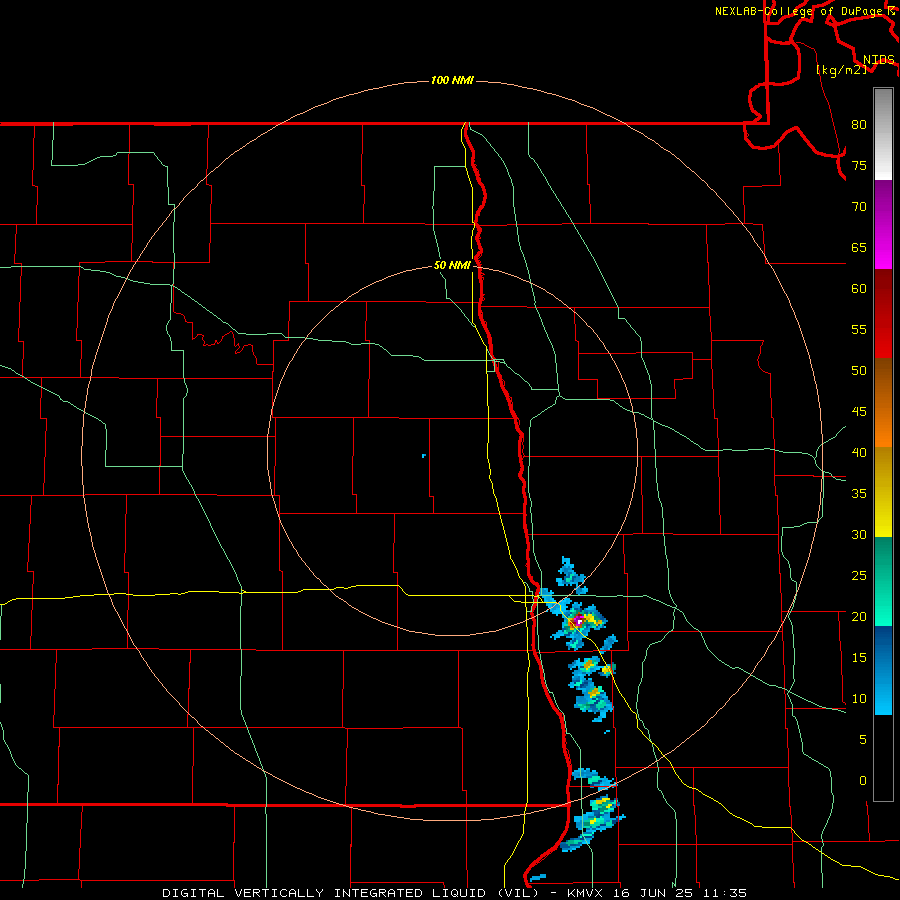900x900 pixels.
Task: Click the white-gray top segment of the color bar
Action: coord(883,134)
